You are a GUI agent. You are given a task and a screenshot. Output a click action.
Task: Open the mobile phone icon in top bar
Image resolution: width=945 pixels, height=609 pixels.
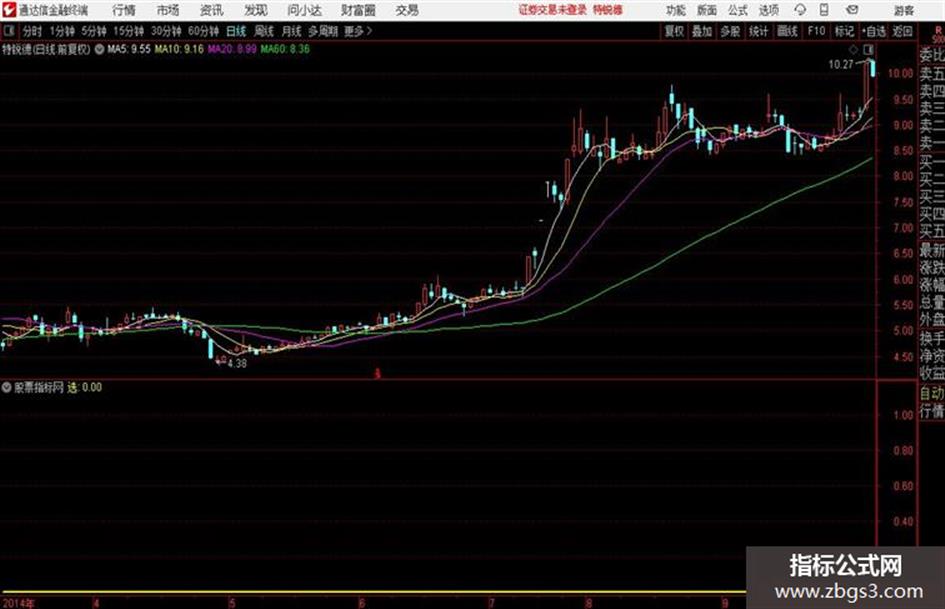pos(824,10)
